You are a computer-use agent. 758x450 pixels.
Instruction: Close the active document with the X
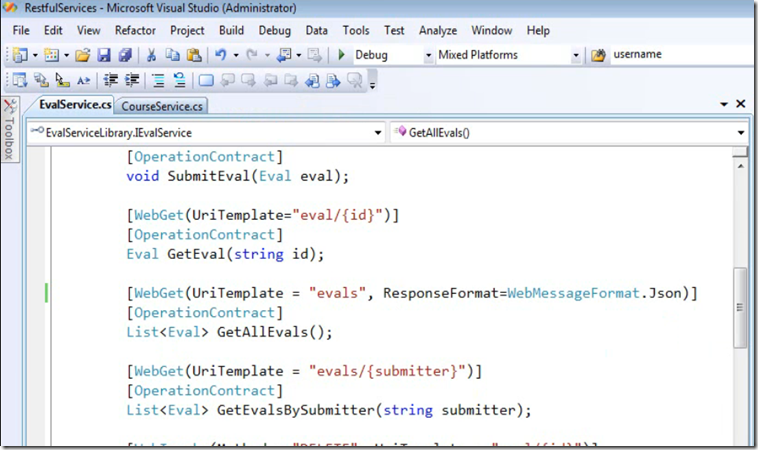pos(741,103)
